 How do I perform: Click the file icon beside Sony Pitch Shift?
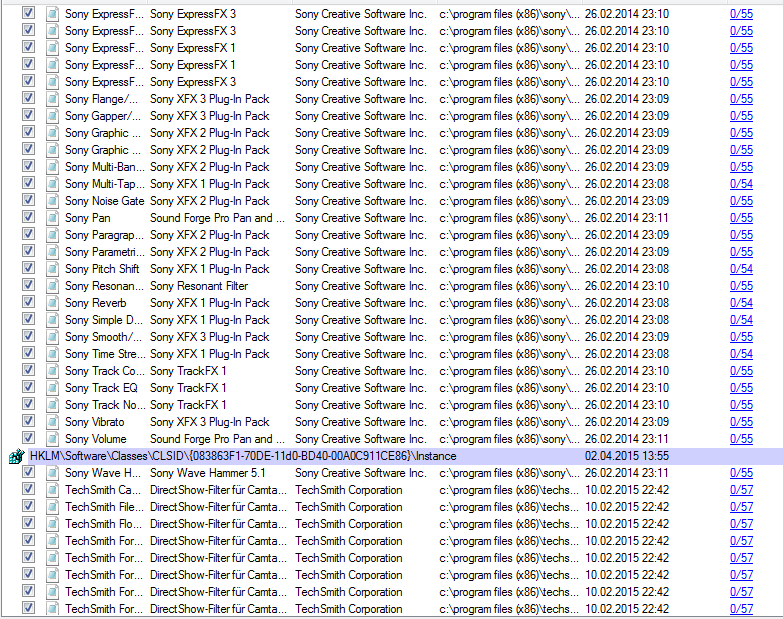pos(50,269)
